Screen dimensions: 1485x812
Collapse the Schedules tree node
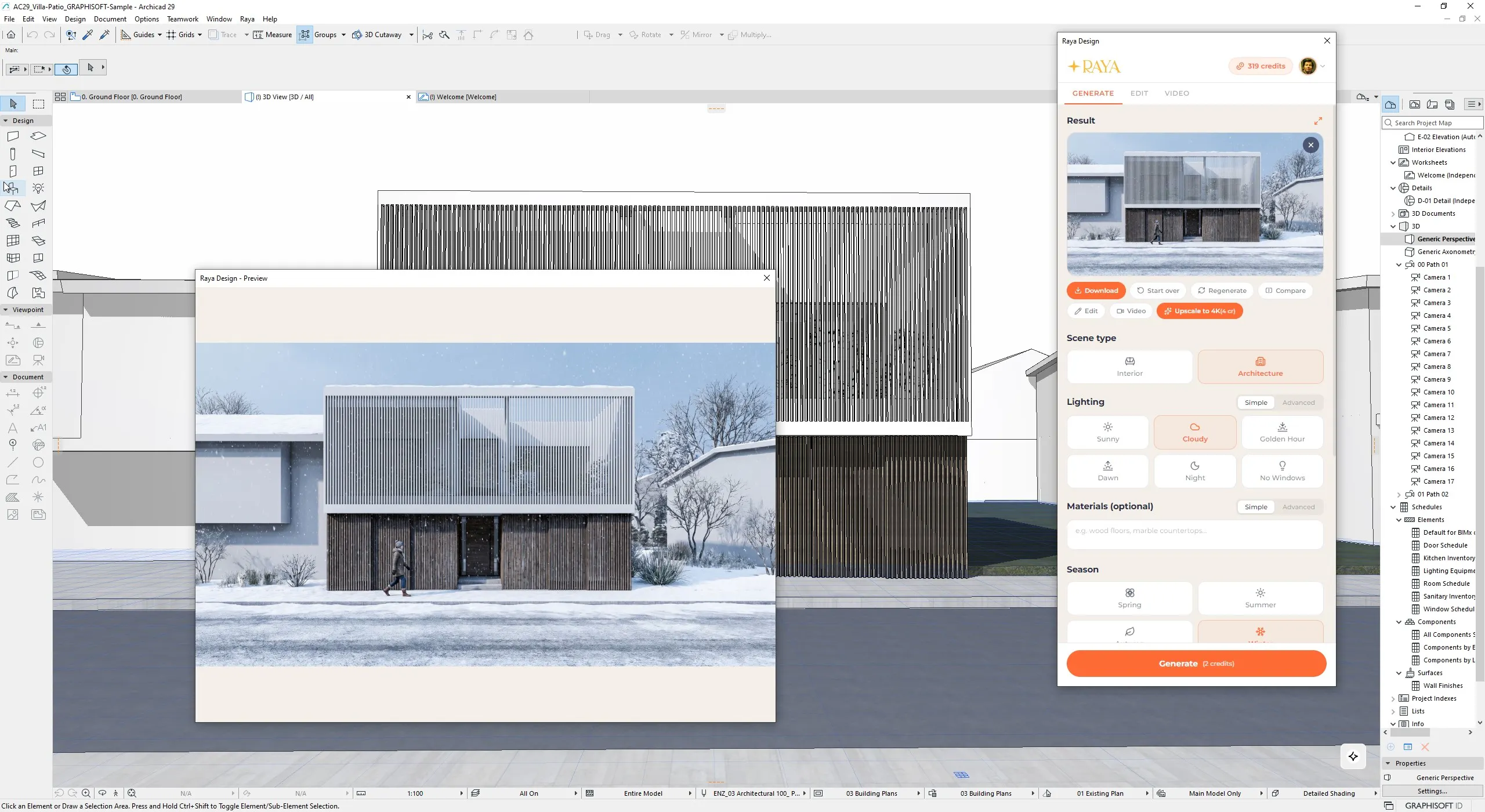pyautogui.click(x=1393, y=507)
